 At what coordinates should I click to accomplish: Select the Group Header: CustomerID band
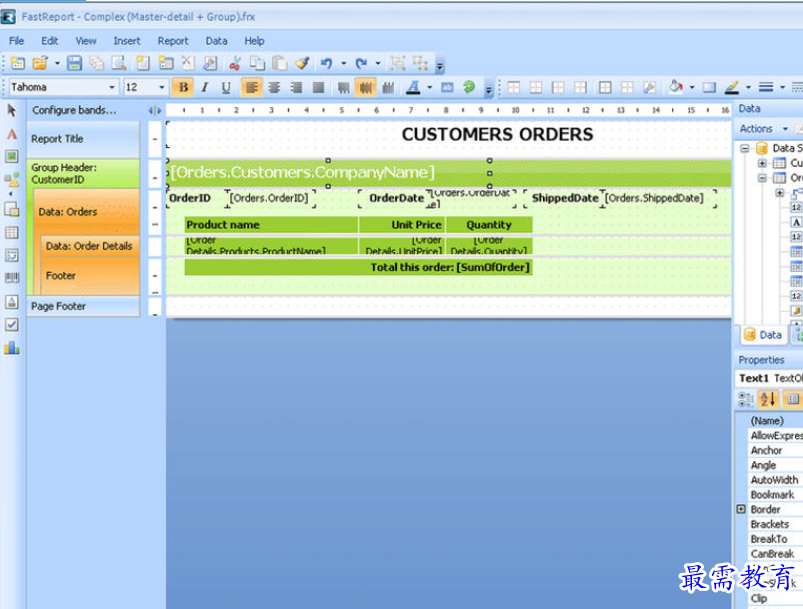[x=83, y=174]
